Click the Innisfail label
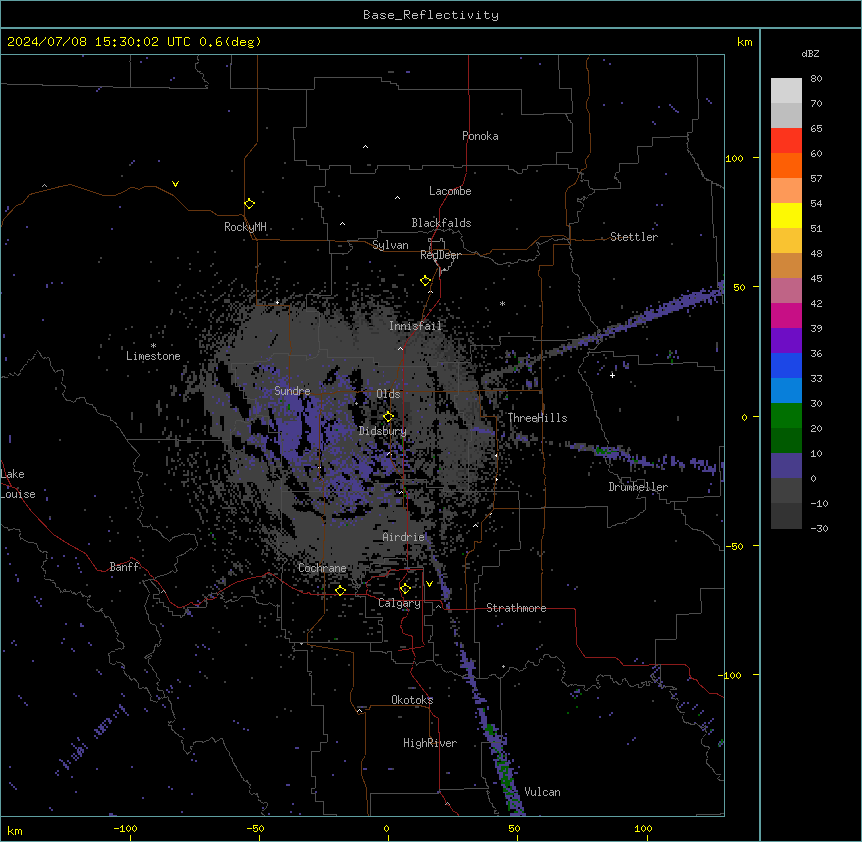 tap(415, 326)
